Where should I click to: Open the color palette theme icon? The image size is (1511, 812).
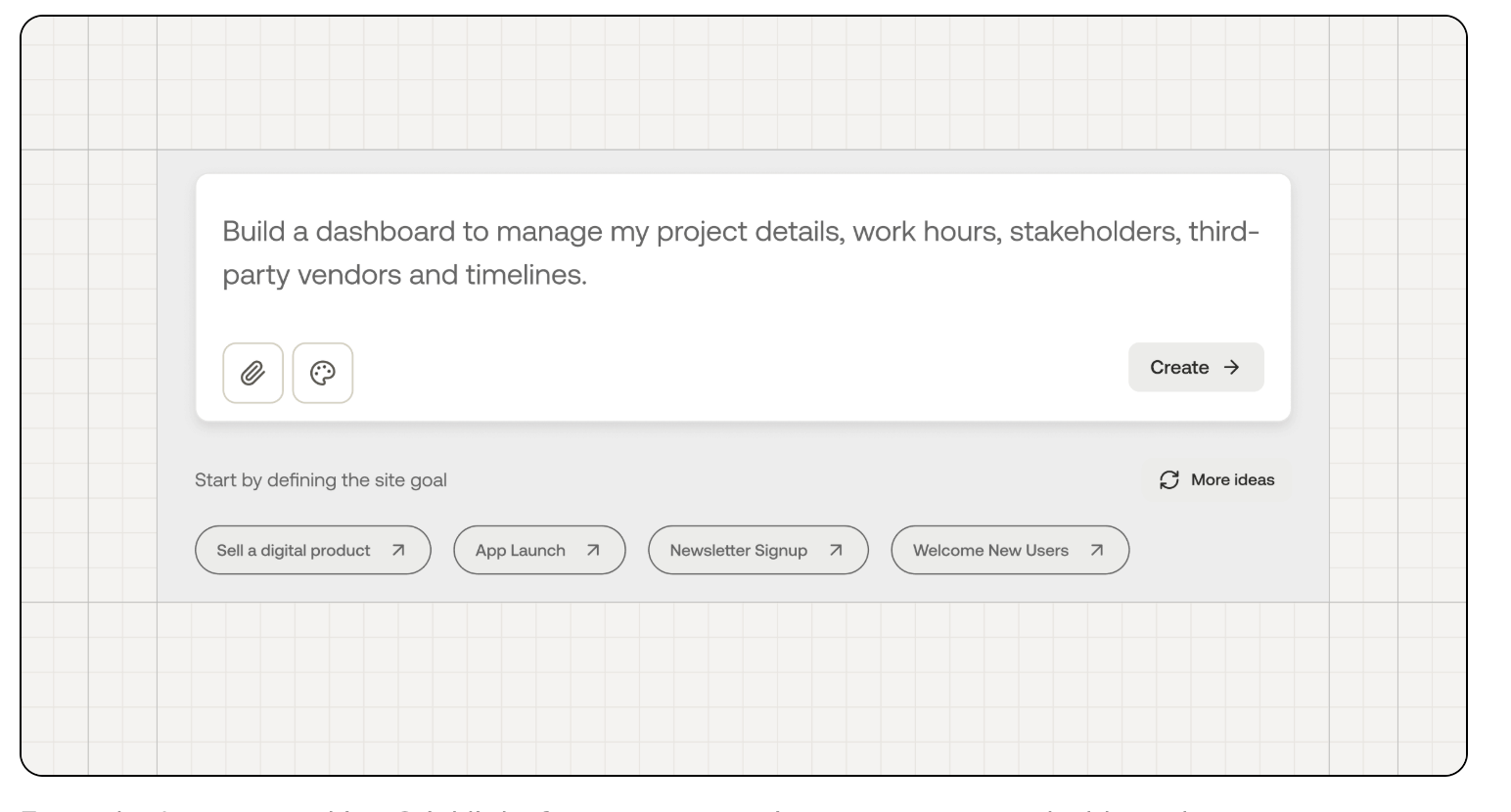point(323,373)
